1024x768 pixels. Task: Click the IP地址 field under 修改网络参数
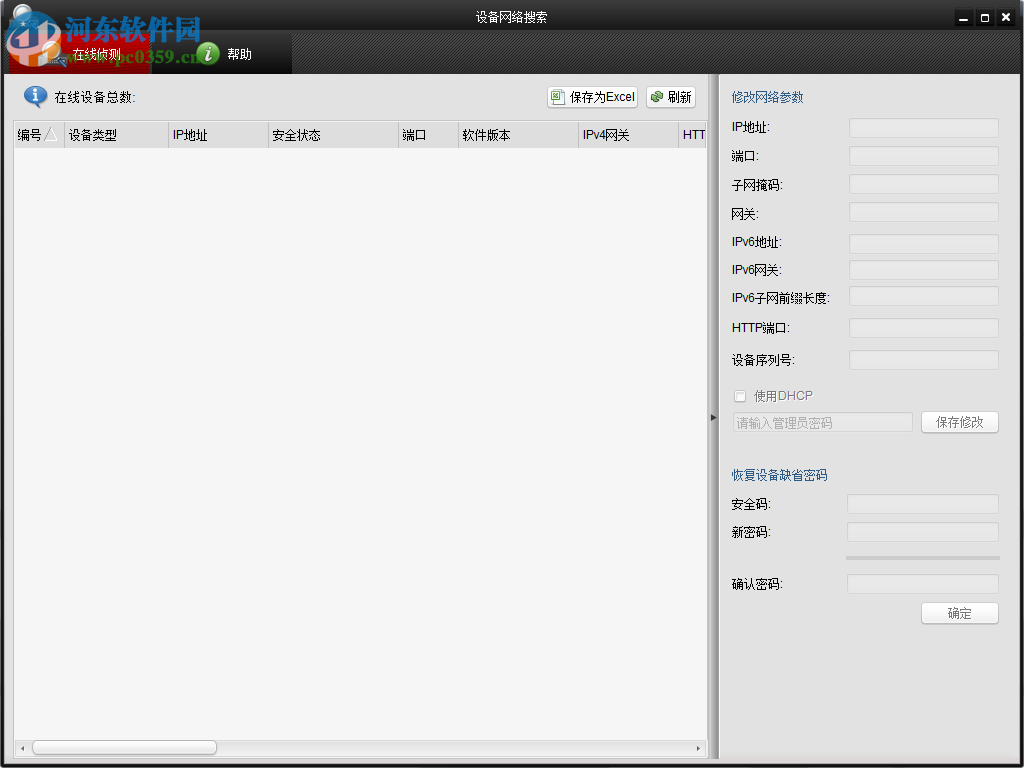[x=922, y=127]
